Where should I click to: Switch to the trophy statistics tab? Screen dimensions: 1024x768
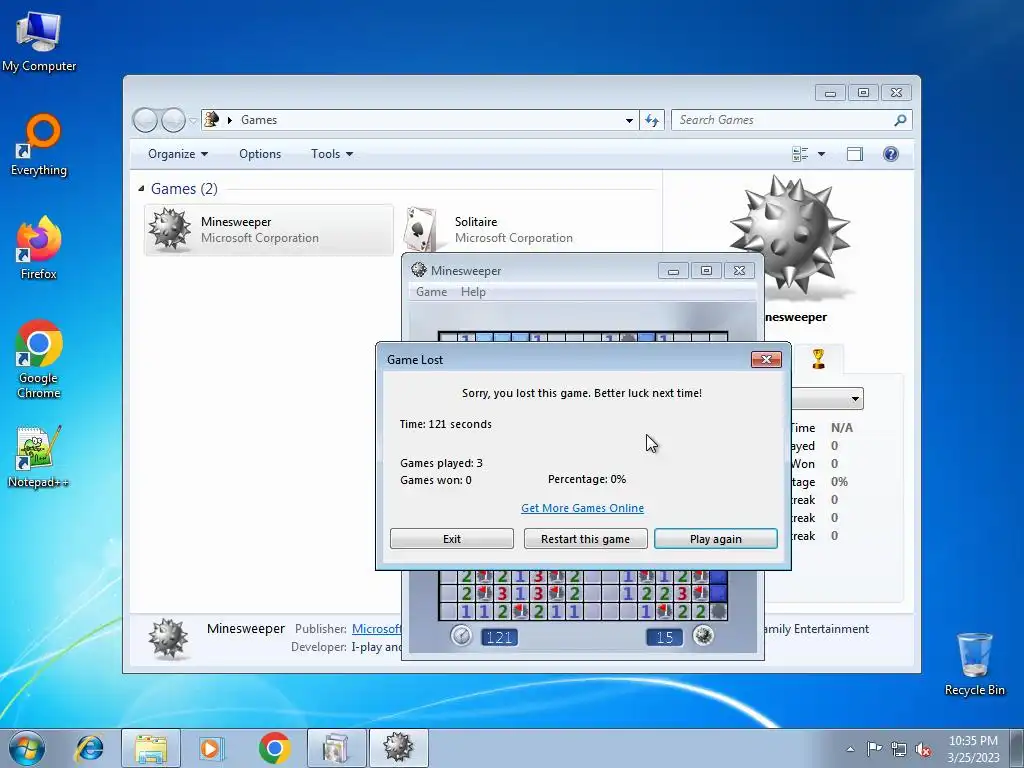[x=818, y=359]
